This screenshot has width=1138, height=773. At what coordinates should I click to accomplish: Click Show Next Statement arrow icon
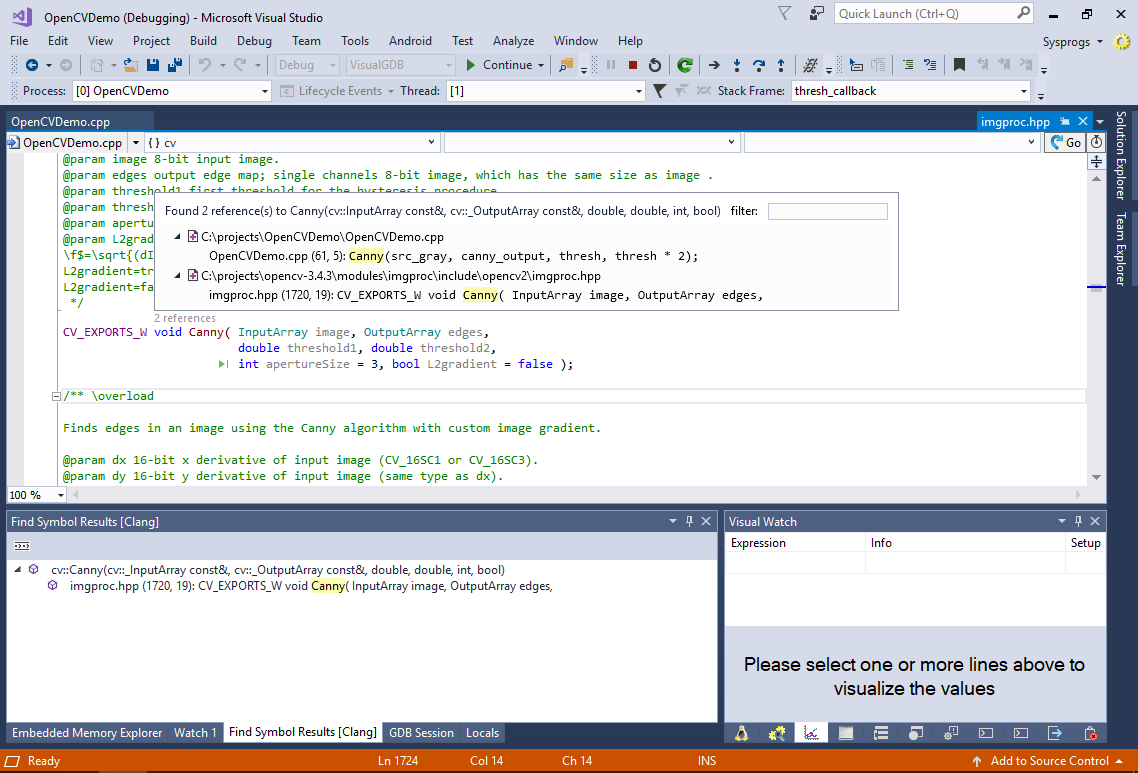pos(714,65)
